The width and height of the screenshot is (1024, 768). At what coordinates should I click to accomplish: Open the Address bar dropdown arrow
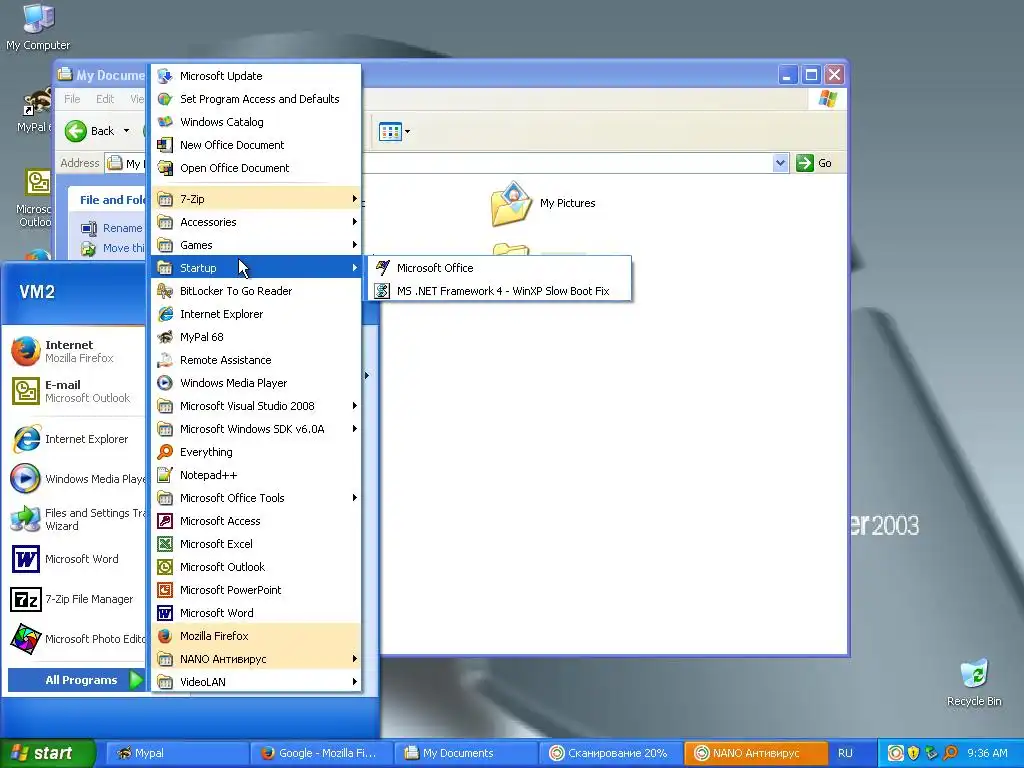point(780,163)
